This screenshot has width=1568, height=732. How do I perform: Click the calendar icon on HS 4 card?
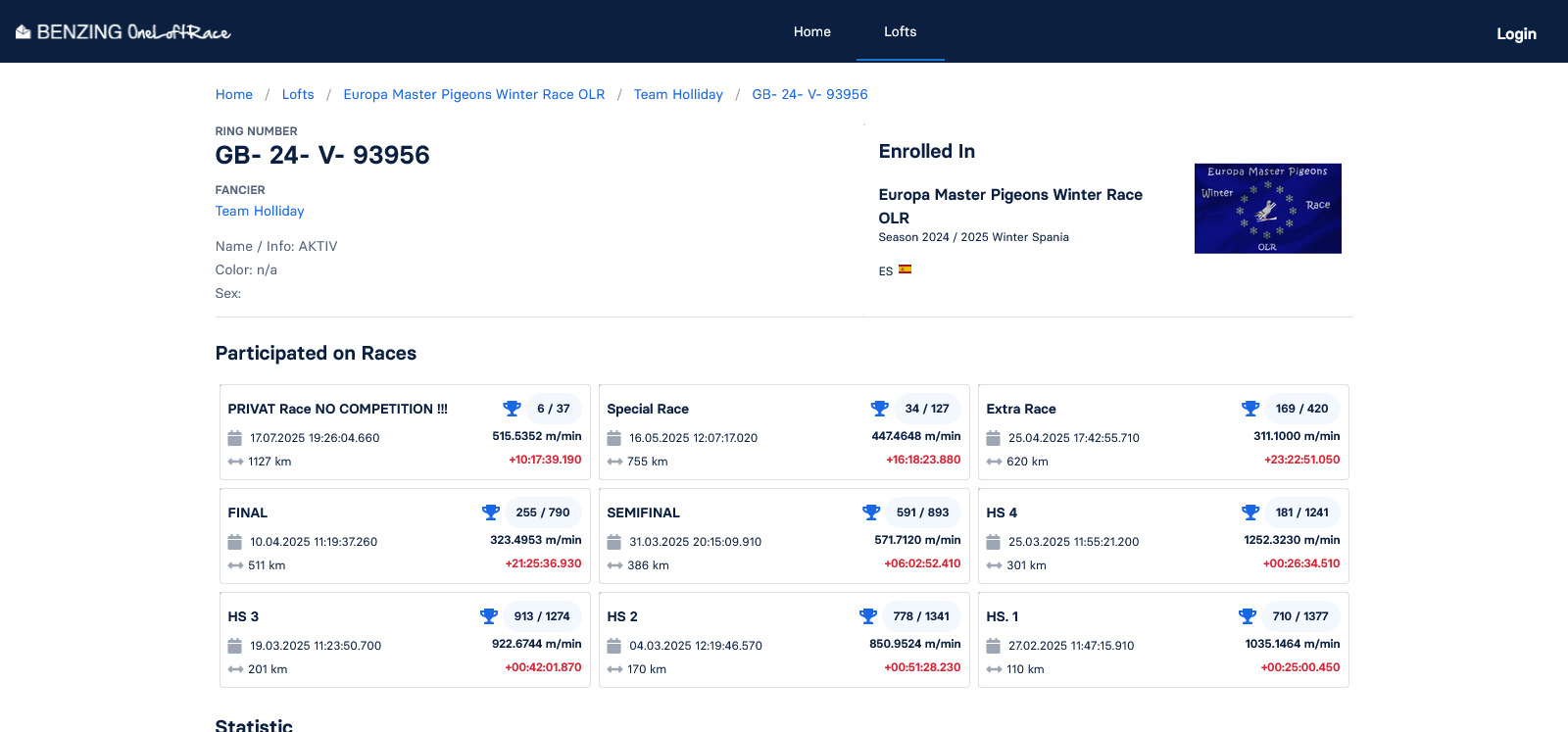tap(994, 542)
